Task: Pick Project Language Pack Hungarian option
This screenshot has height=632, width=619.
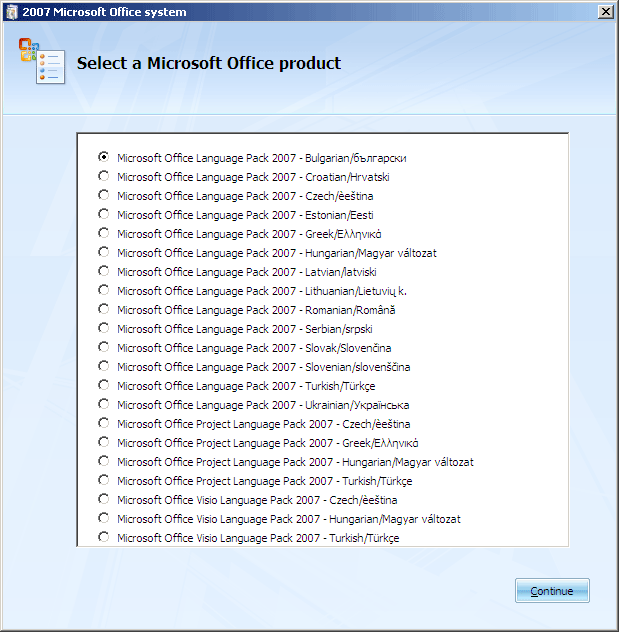Action: (104, 461)
